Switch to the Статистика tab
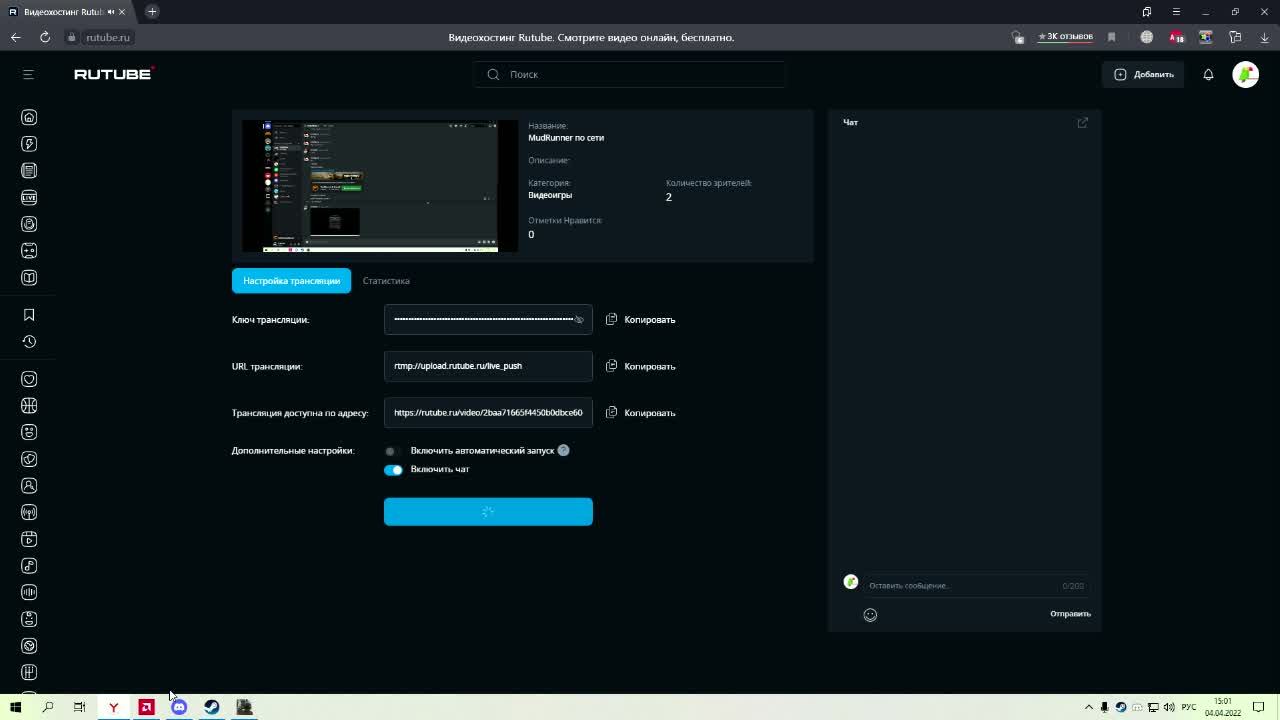Image resolution: width=1280 pixels, height=720 pixels. [386, 281]
